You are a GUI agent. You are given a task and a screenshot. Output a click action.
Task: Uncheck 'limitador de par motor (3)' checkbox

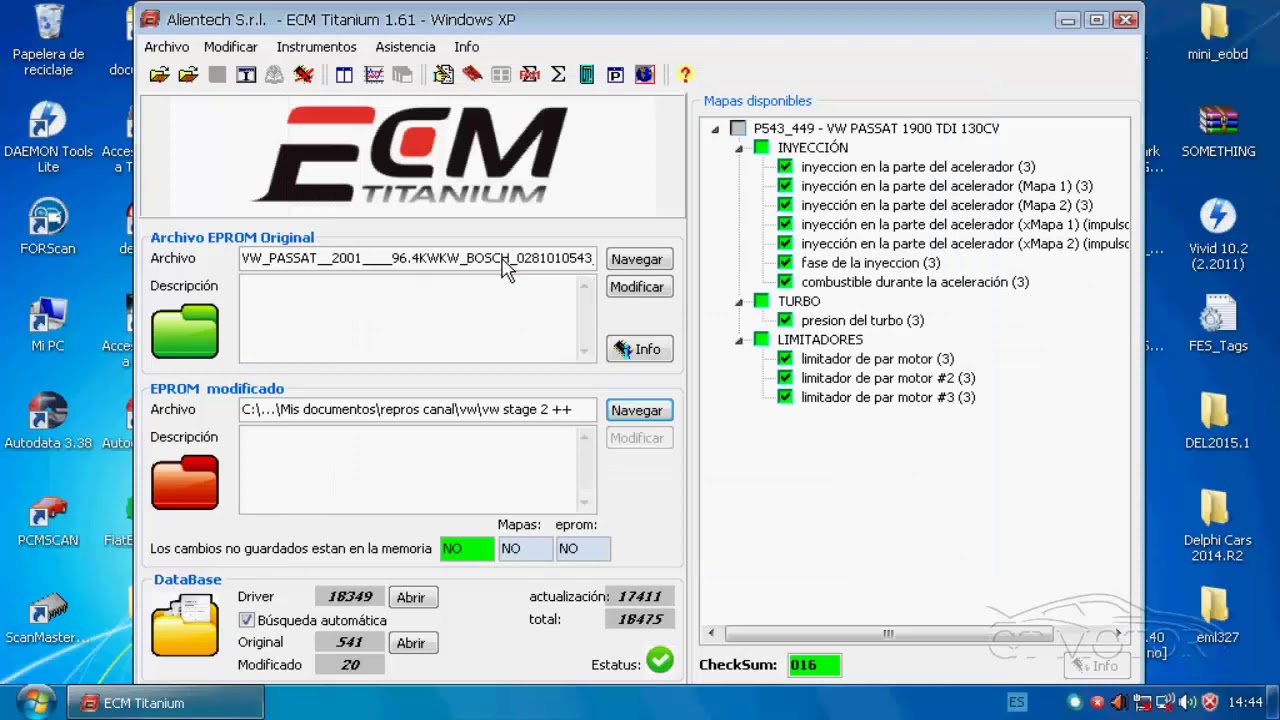pos(785,359)
